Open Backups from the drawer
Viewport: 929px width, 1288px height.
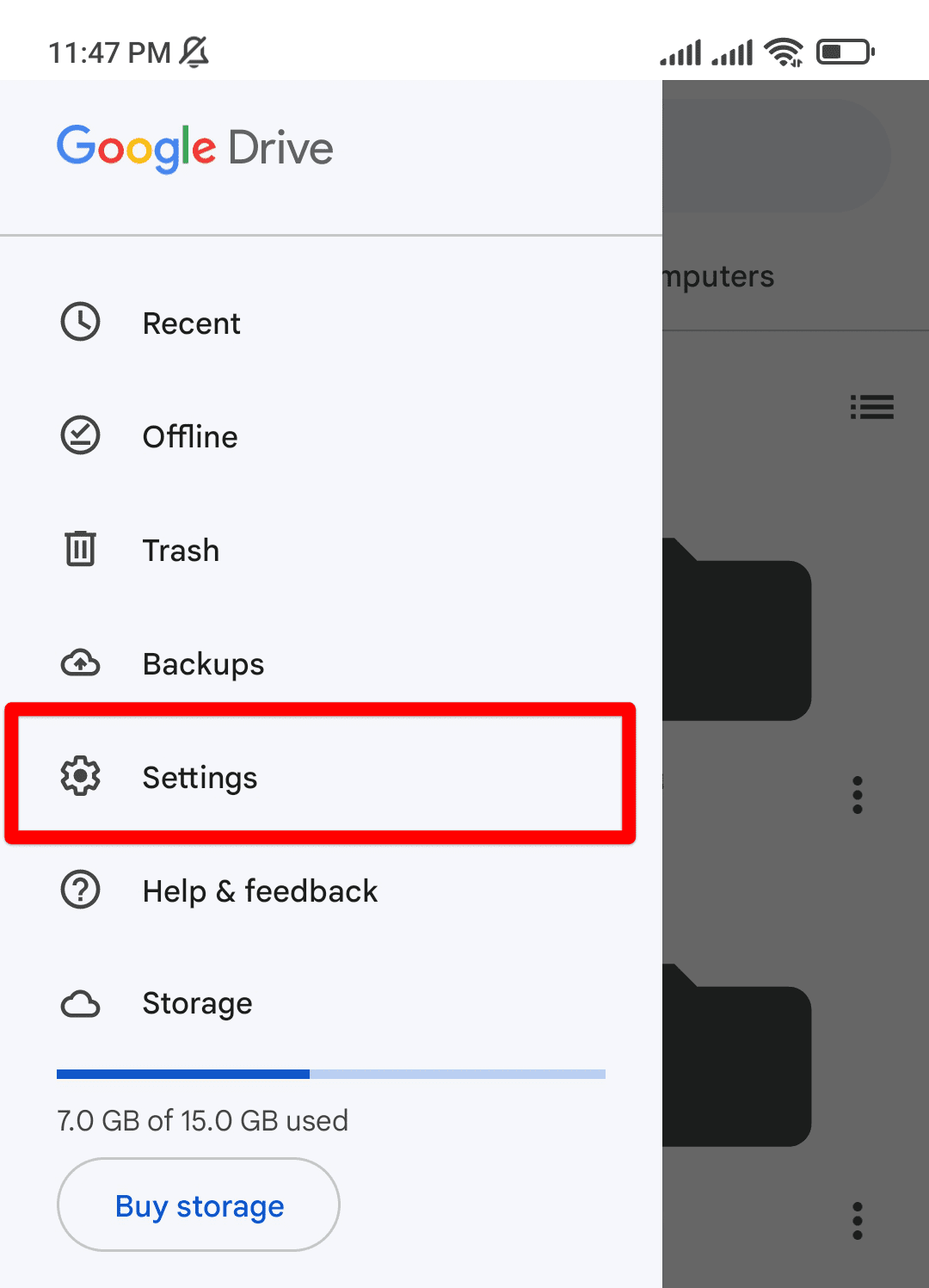click(331, 664)
